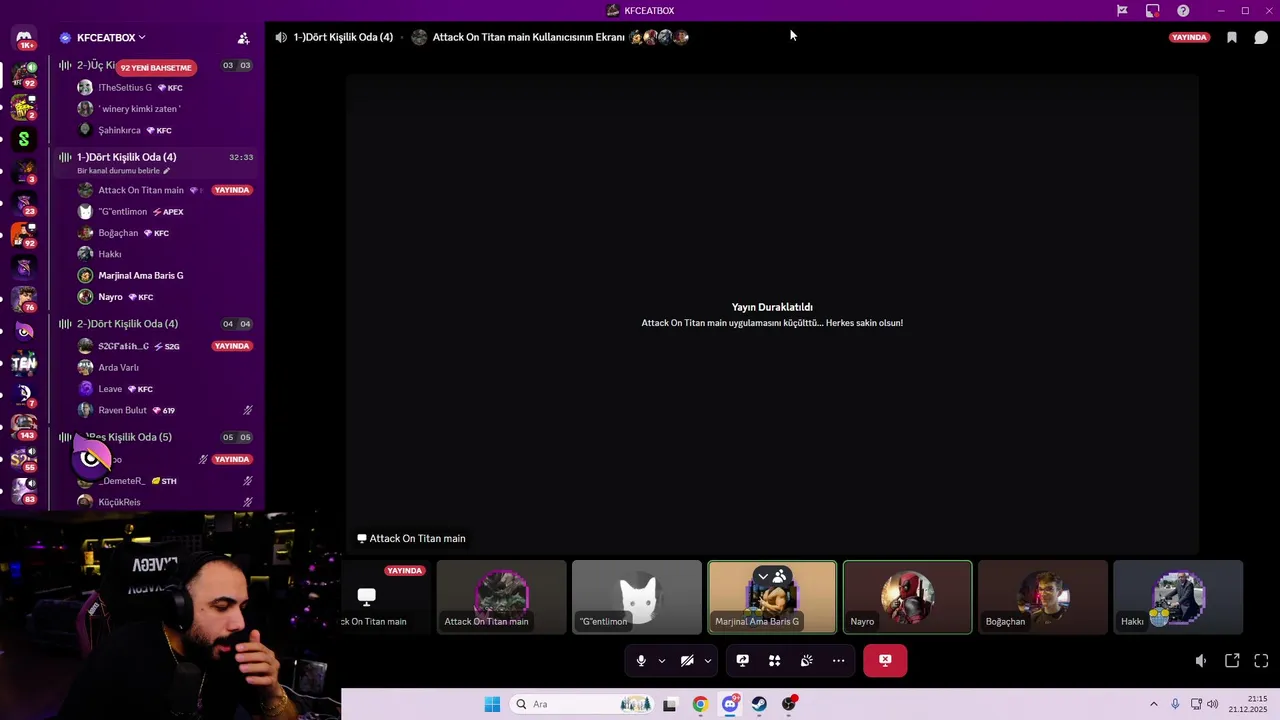Select Hakkı in voice channel list
This screenshot has width=1280, height=720.
point(110,254)
